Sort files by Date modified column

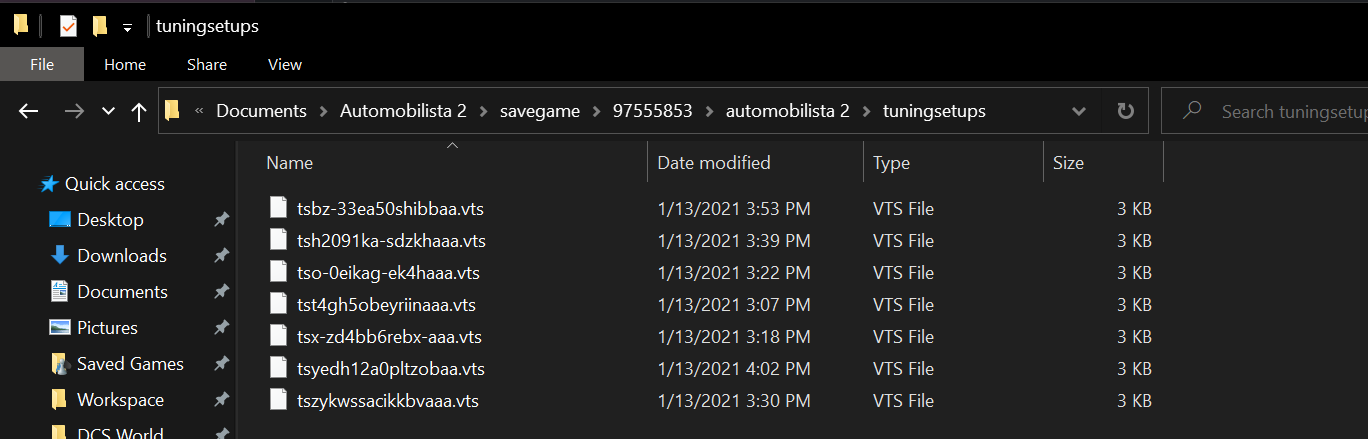[x=713, y=162]
